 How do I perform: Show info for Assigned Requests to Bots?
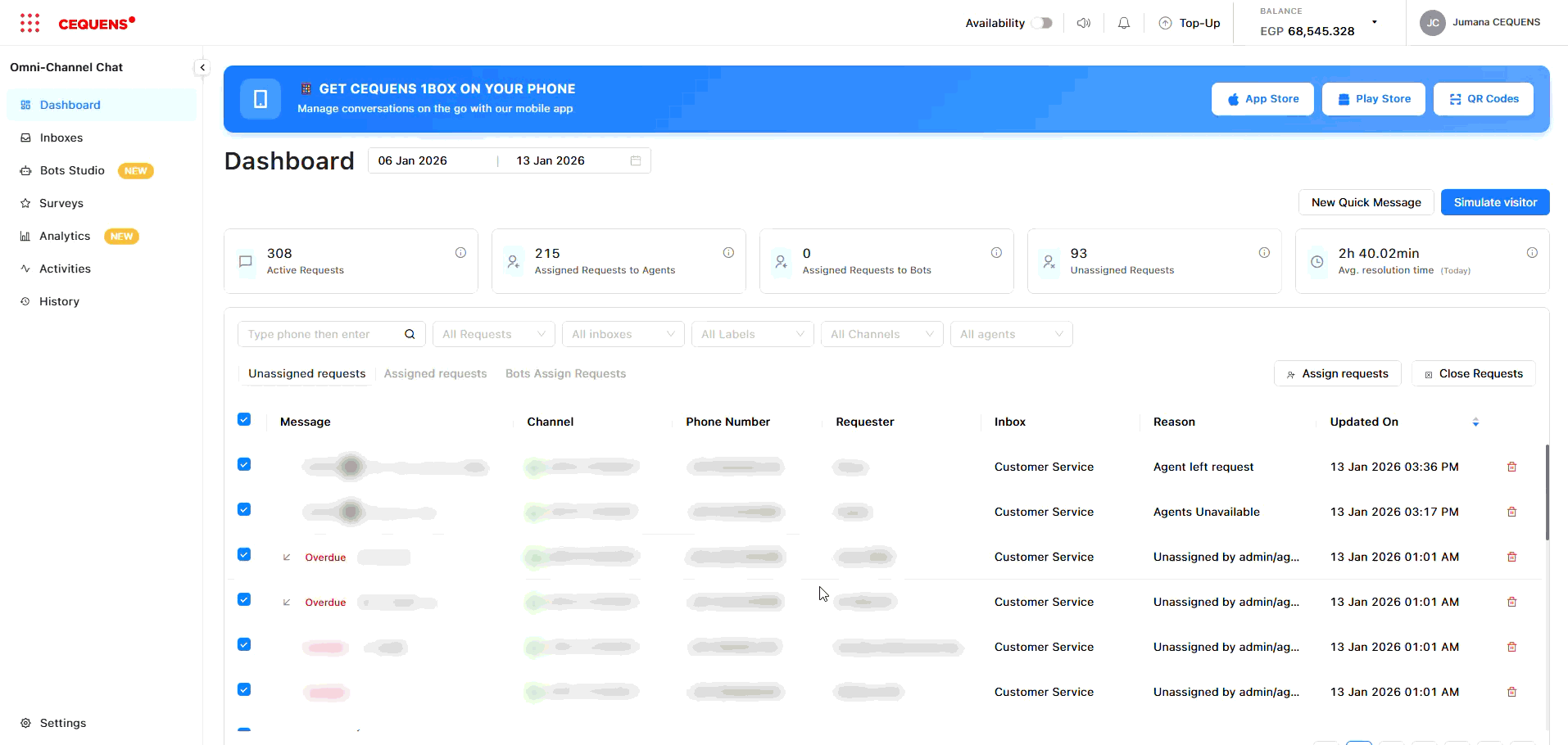point(996,253)
